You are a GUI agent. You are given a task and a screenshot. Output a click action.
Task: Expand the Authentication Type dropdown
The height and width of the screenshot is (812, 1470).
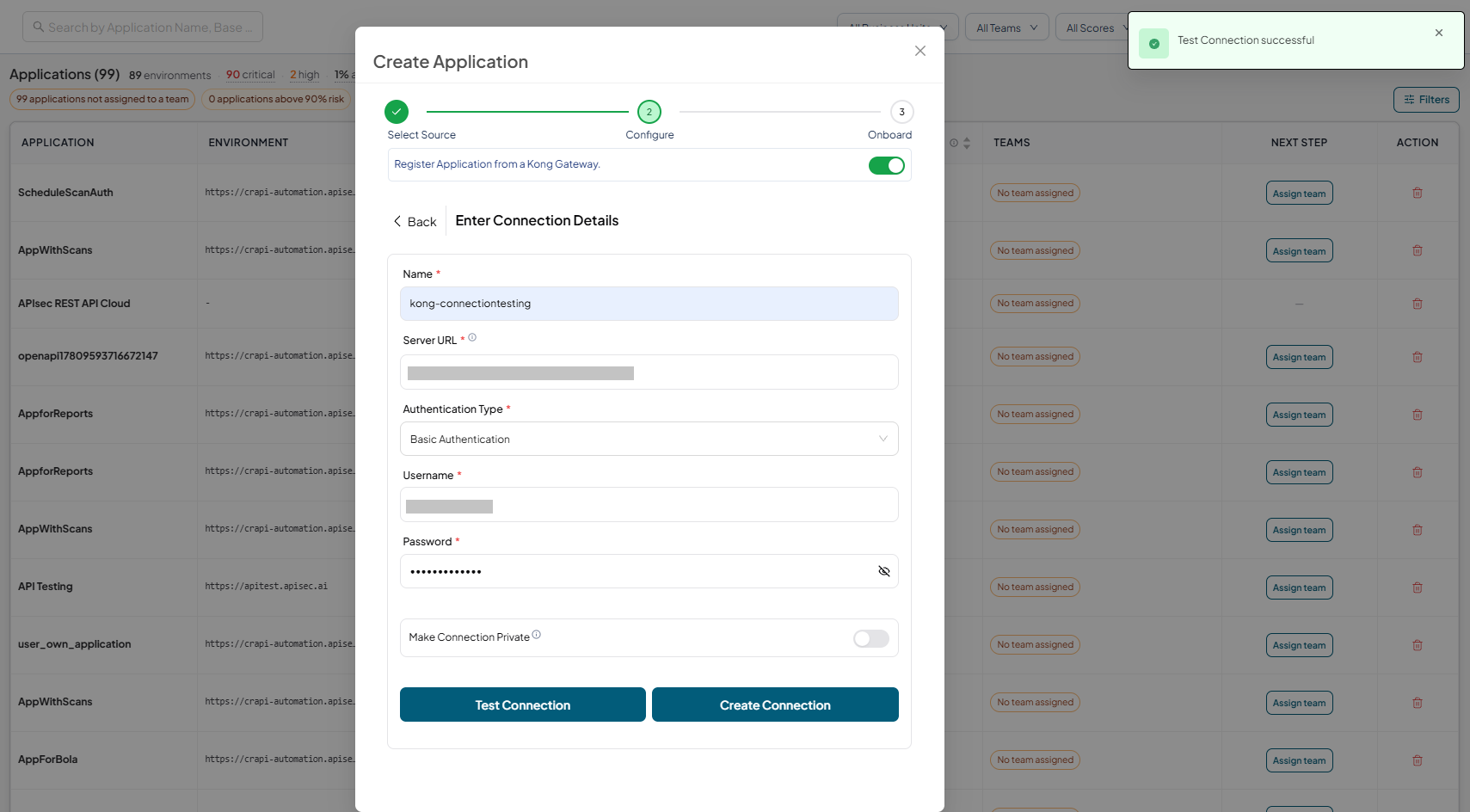click(649, 439)
